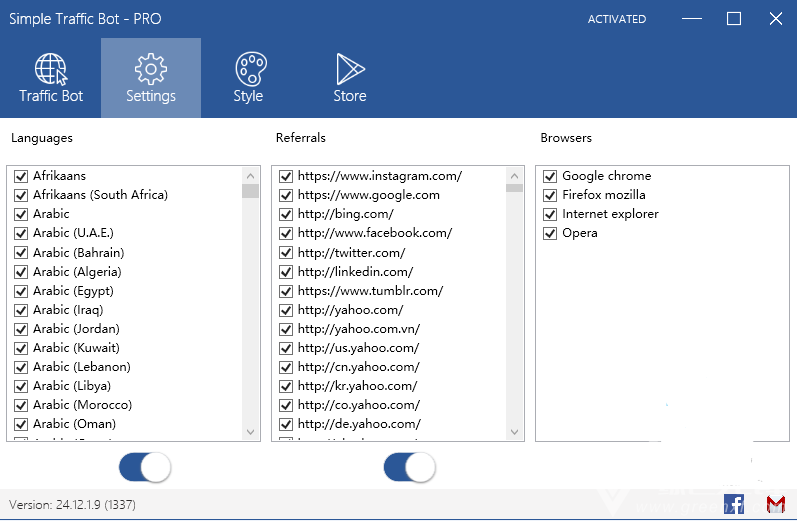Uncheck the Afrikaans language checkbox

click(x=21, y=176)
